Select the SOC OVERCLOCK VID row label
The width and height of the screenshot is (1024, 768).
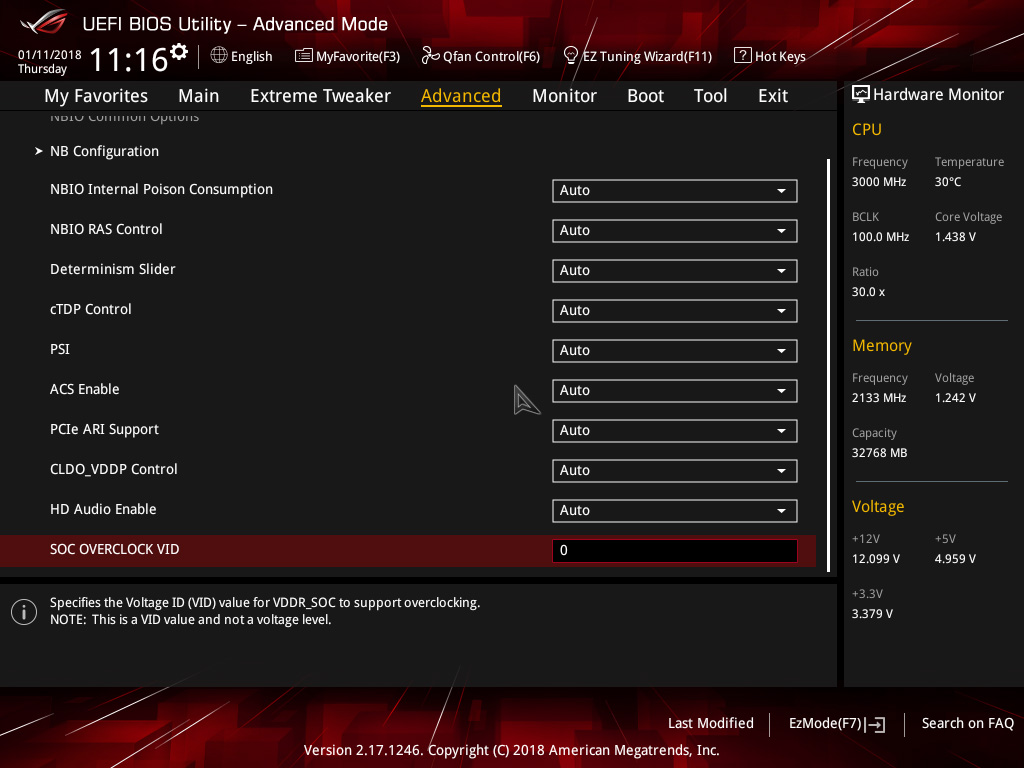pos(115,549)
